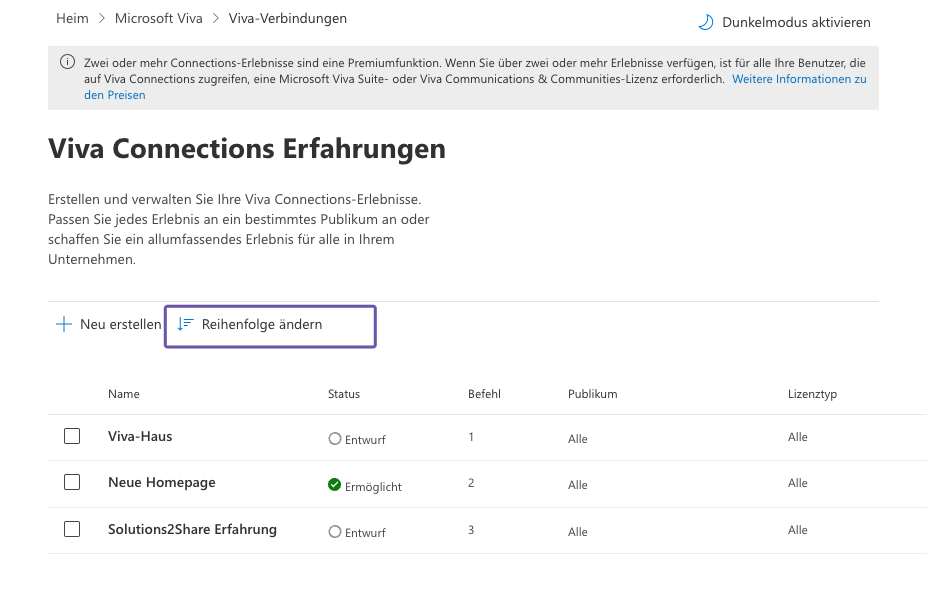Open Microsoft Viva breadcrumb link
The height and width of the screenshot is (610, 927).
point(158,18)
